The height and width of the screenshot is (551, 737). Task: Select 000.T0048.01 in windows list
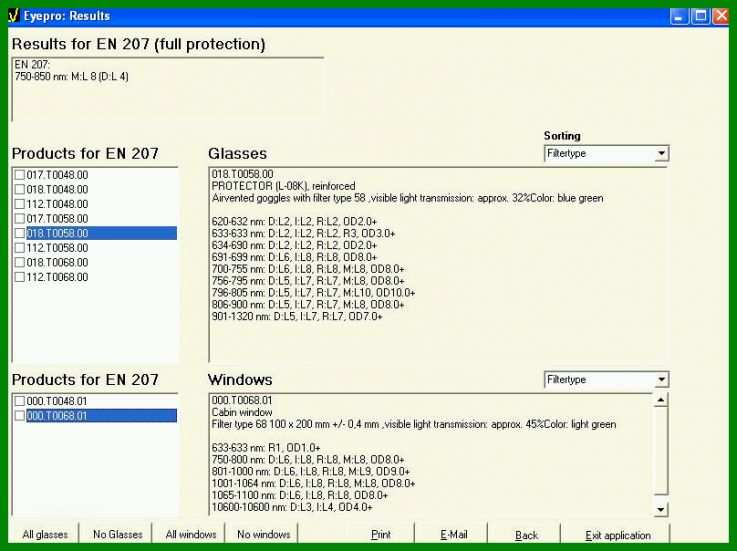(57, 401)
